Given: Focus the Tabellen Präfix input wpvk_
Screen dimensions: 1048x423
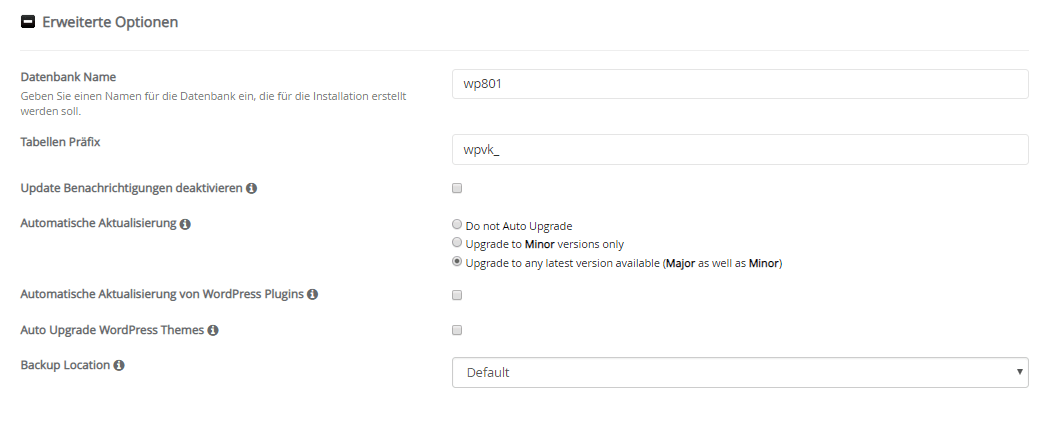Looking at the screenshot, I should pos(740,150).
